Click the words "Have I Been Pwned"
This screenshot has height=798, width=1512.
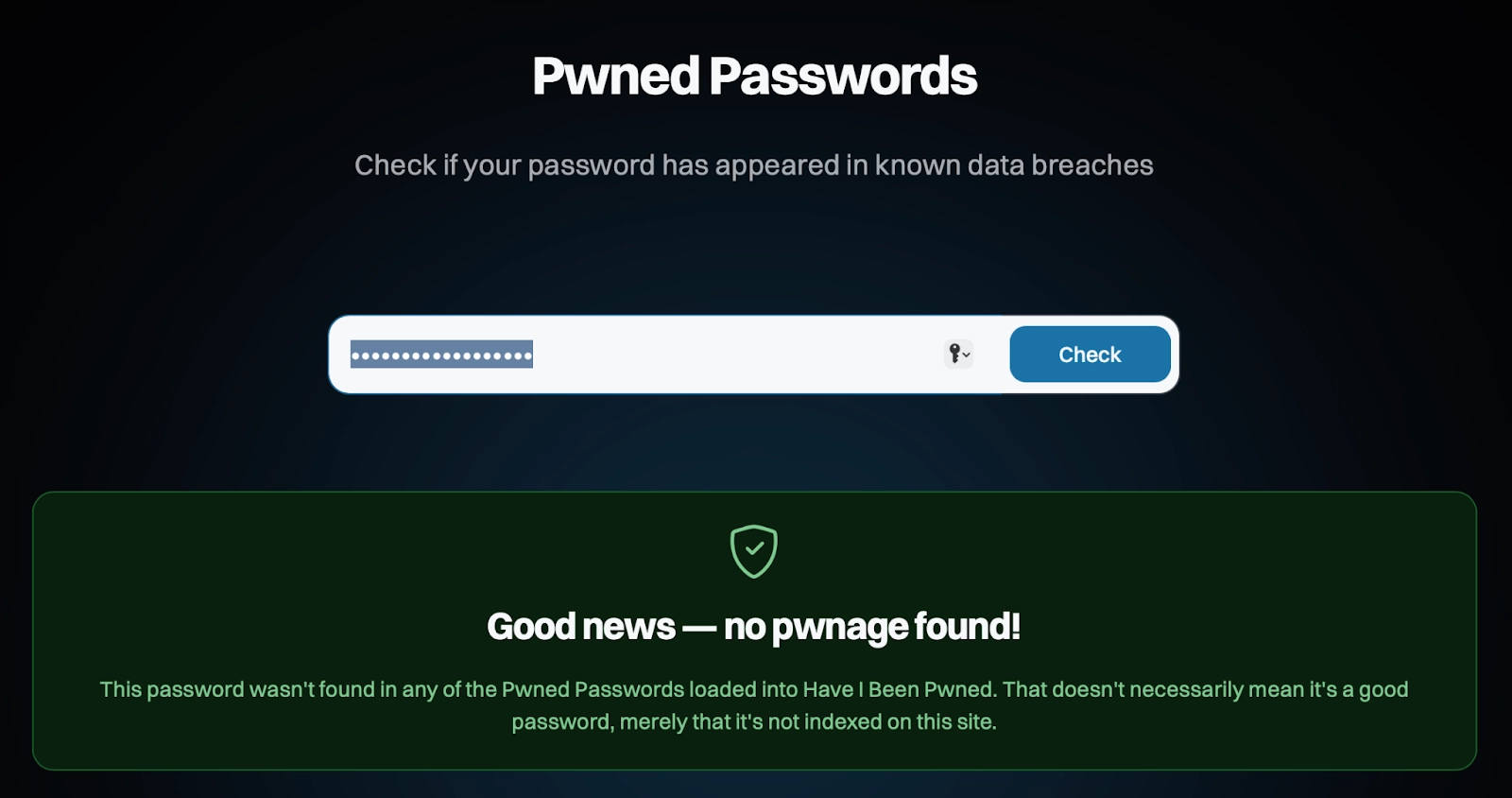pos(898,689)
